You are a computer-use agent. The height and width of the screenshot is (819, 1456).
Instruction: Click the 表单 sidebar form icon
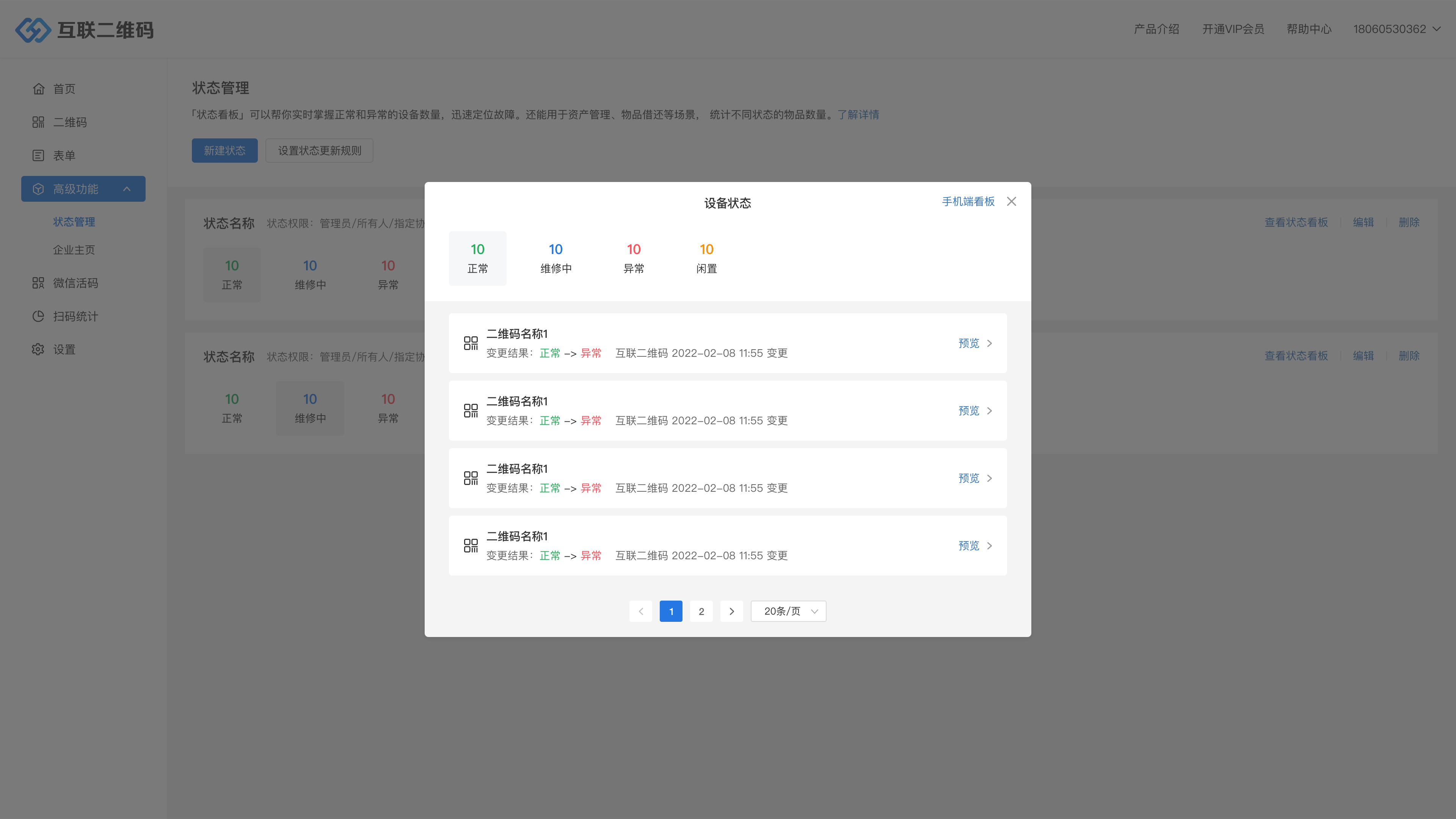[38, 155]
